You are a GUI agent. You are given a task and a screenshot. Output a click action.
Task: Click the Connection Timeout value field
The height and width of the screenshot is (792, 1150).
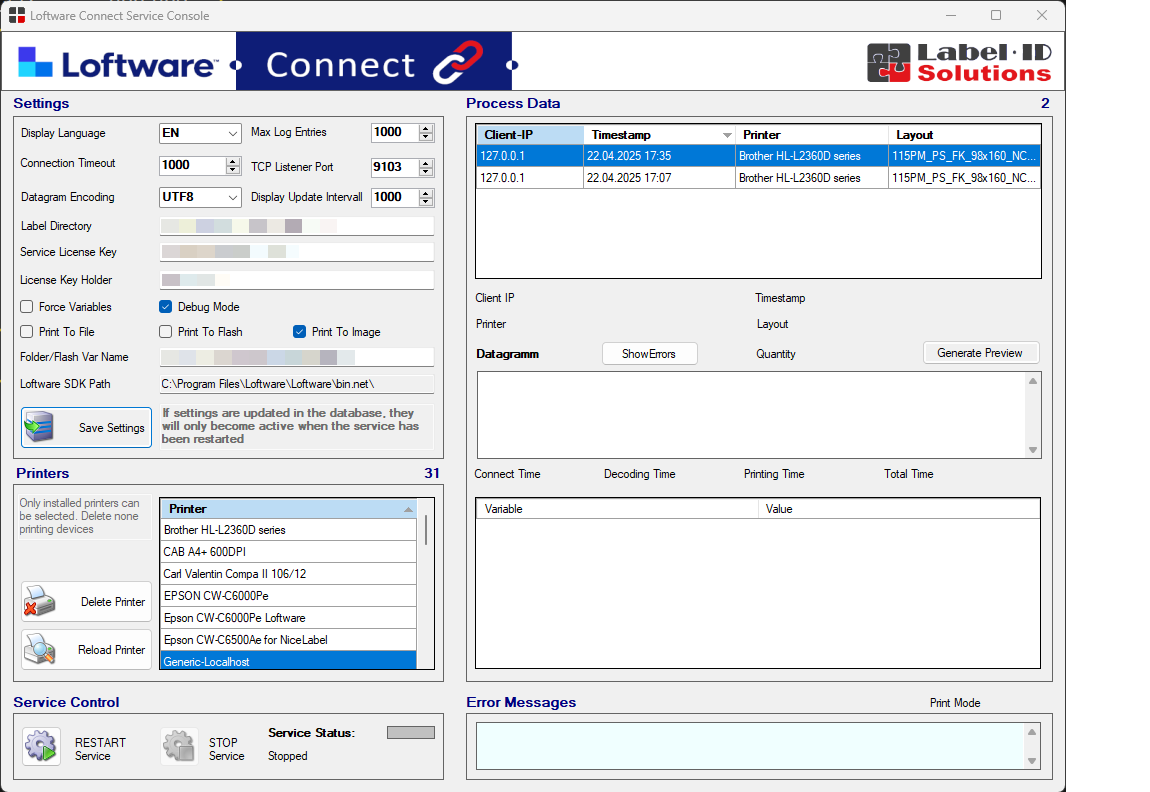[193, 166]
